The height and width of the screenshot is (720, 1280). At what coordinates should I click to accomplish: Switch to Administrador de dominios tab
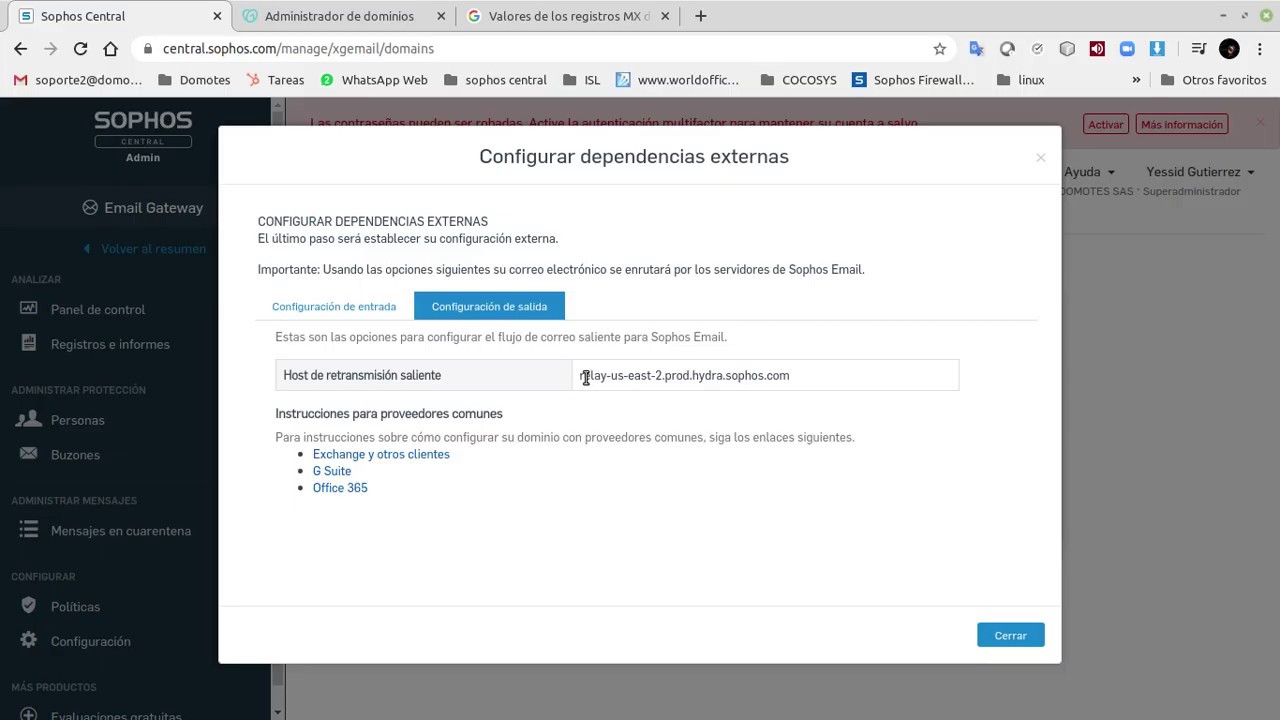pos(339,16)
